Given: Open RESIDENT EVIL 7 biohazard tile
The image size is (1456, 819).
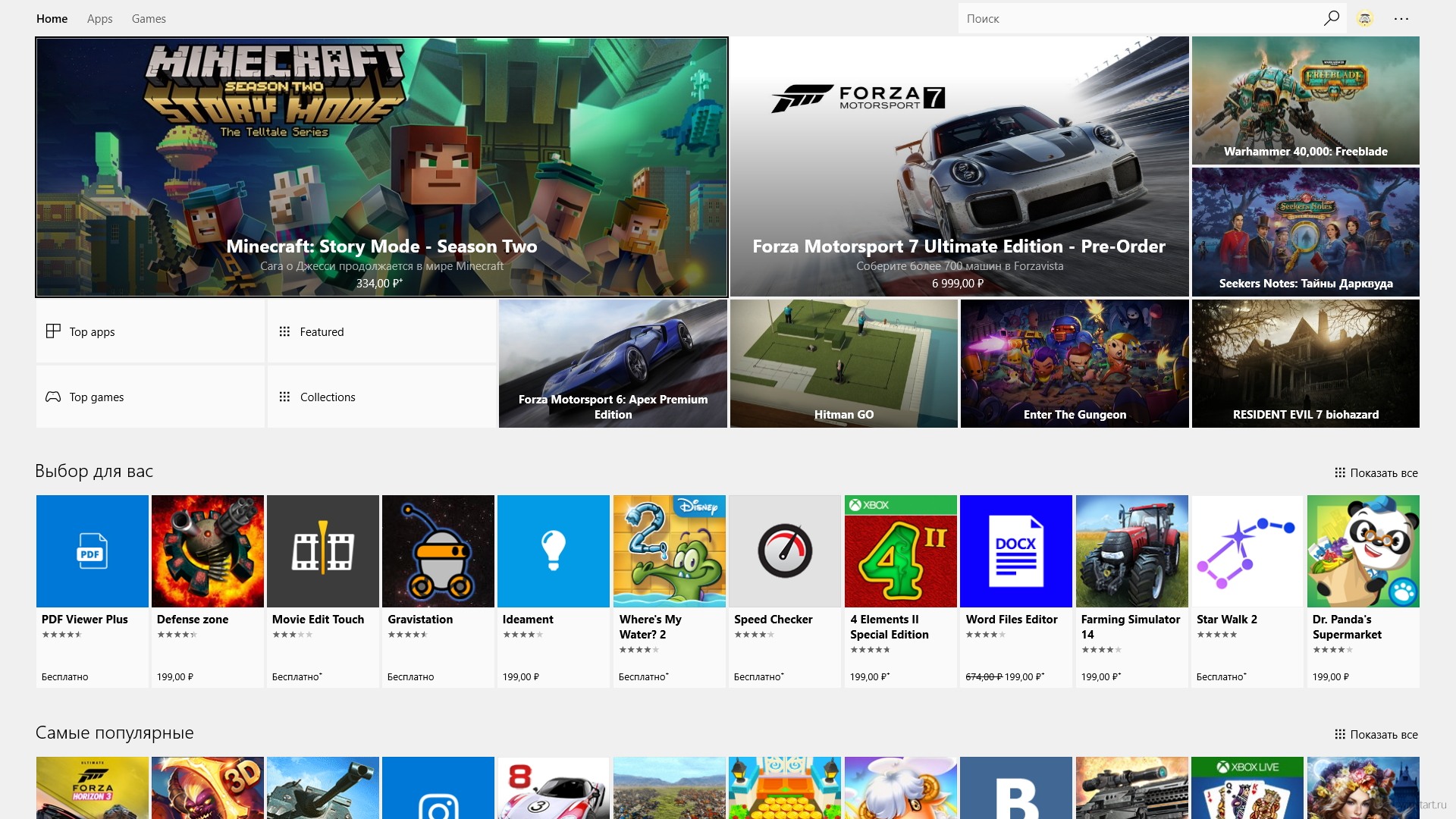Looking at the screenshot, I should pos(1305,363).
